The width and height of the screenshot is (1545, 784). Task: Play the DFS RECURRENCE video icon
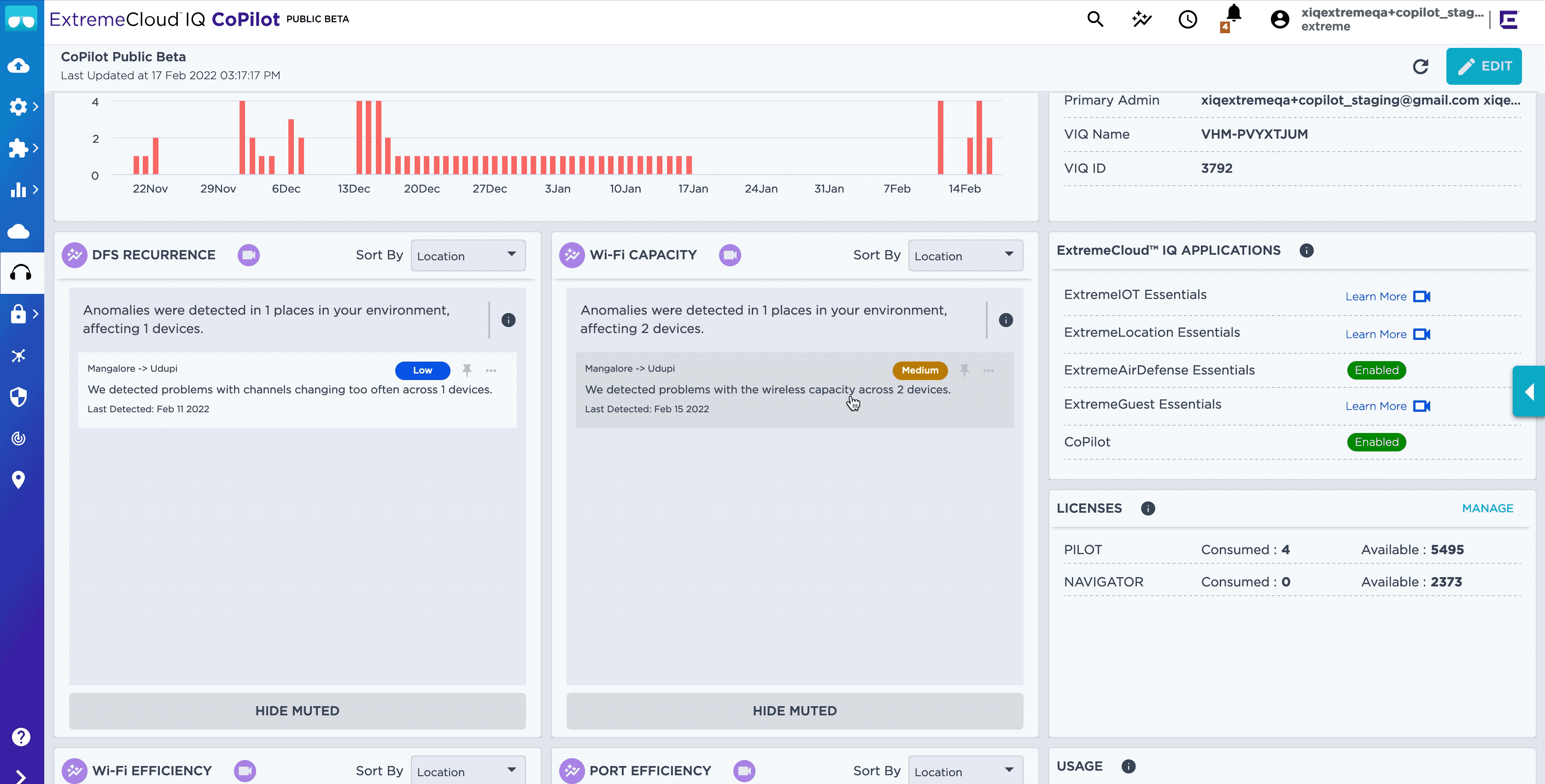pos(248,255)
